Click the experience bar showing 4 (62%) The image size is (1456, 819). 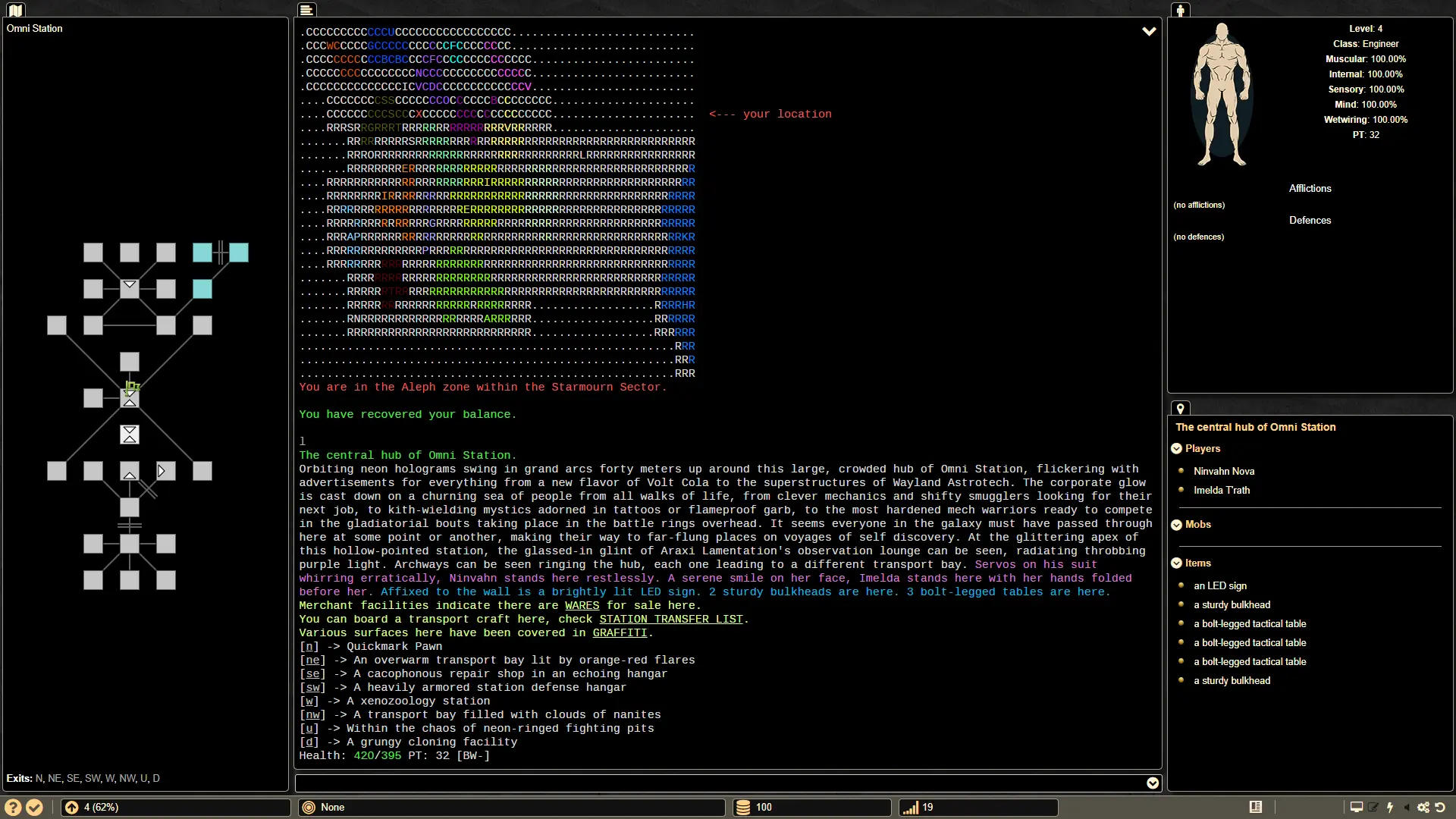176,808
